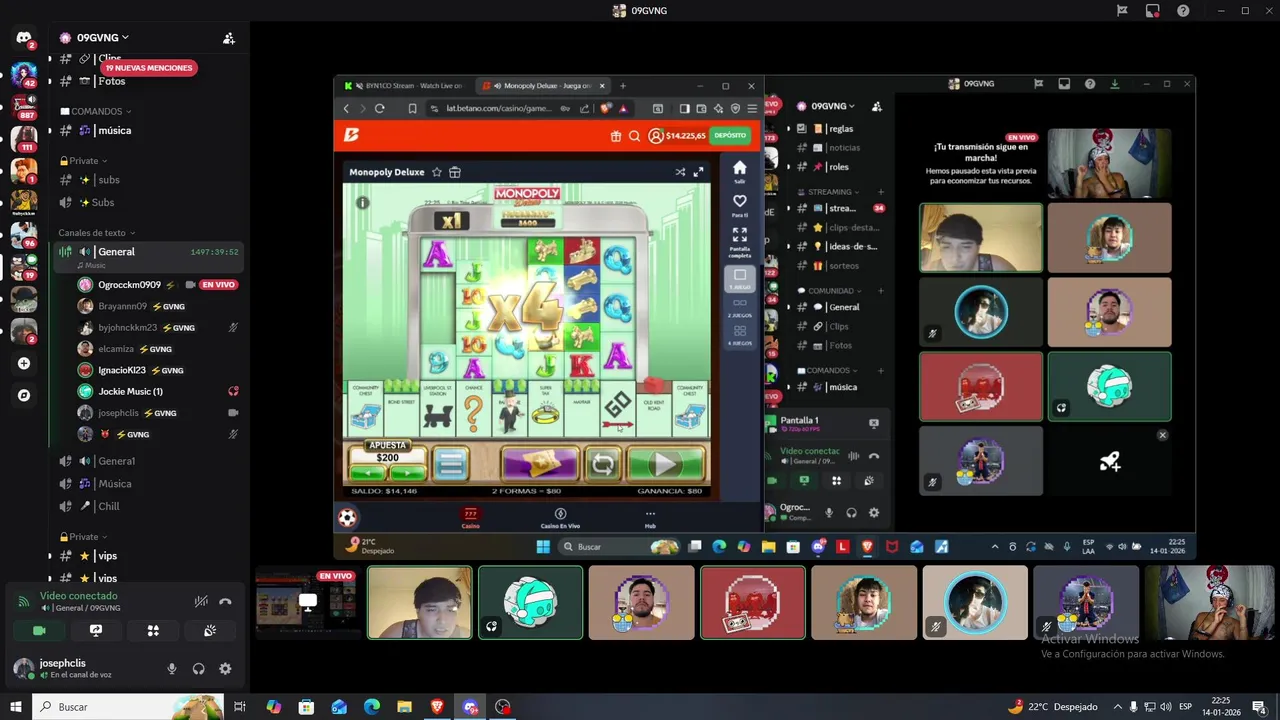Open the Casino En Vivo tab

[560, 518]
